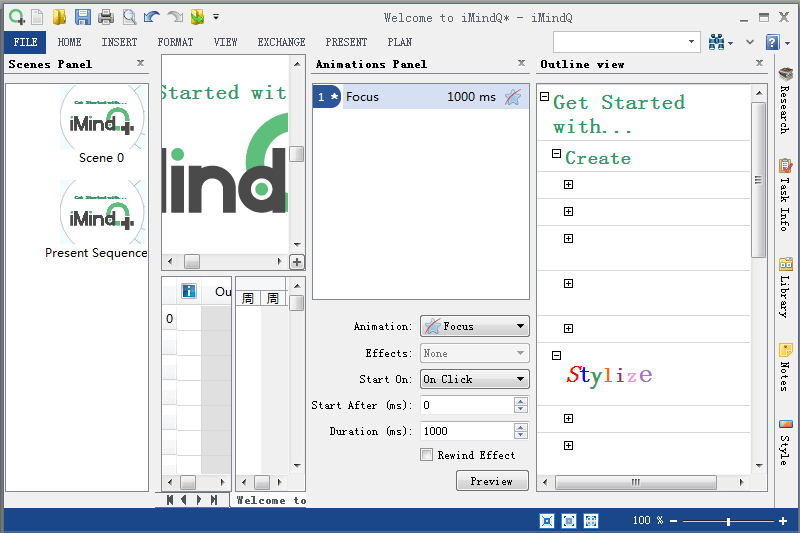Click the Duration (ms) input field
This screenshot has height=533, width=800.
(x=467, y=431)
